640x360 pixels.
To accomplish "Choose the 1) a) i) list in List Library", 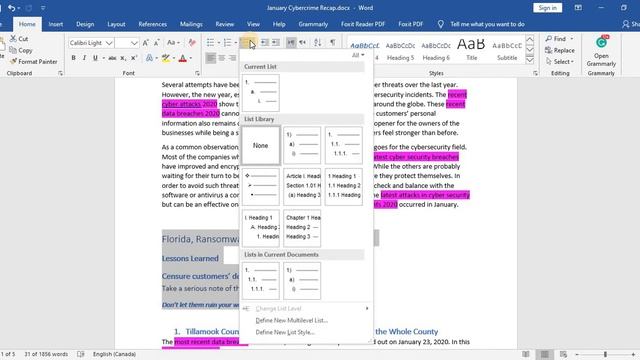I will 302,145.
